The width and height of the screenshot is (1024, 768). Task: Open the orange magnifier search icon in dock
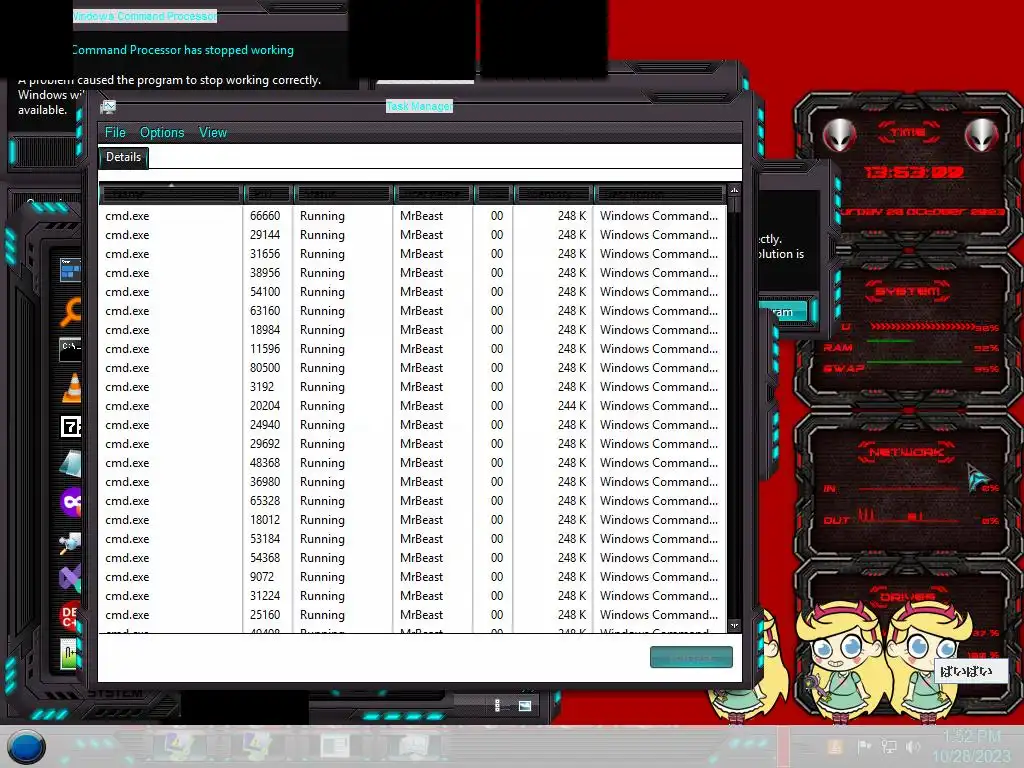(x=71, y=312)
